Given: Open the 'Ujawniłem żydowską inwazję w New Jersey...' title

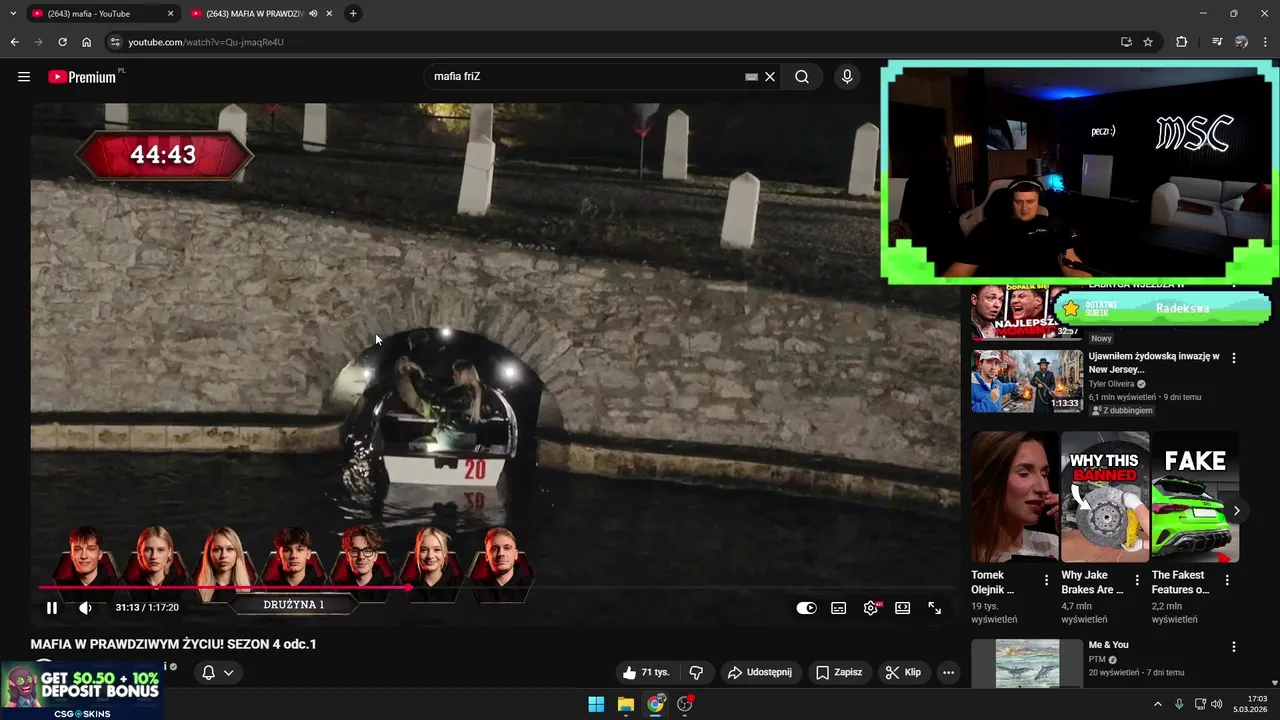Looking at the screenshot, I should tap(1154, 363).
